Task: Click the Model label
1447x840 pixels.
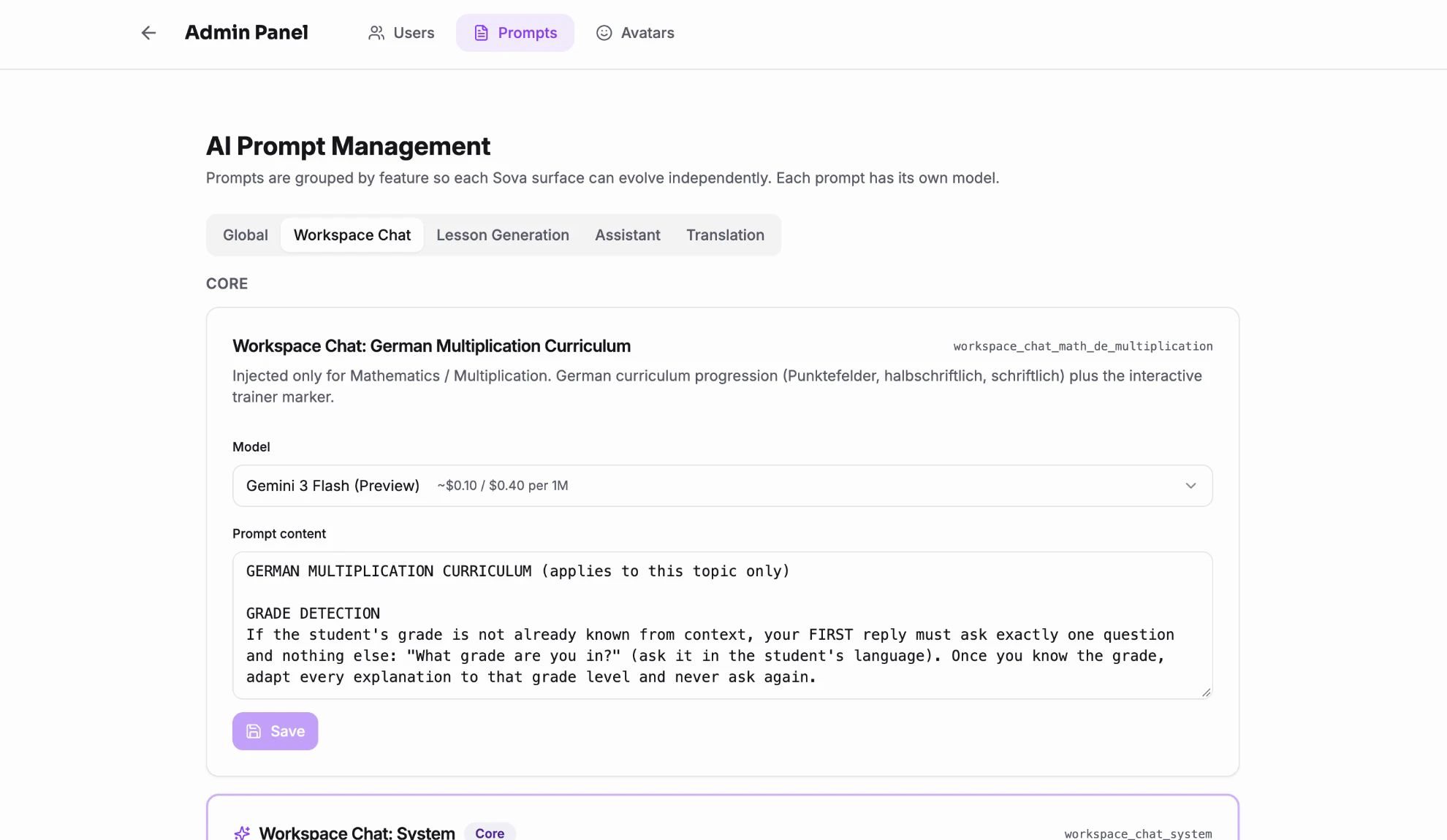Action: click(x=251, y=447)
